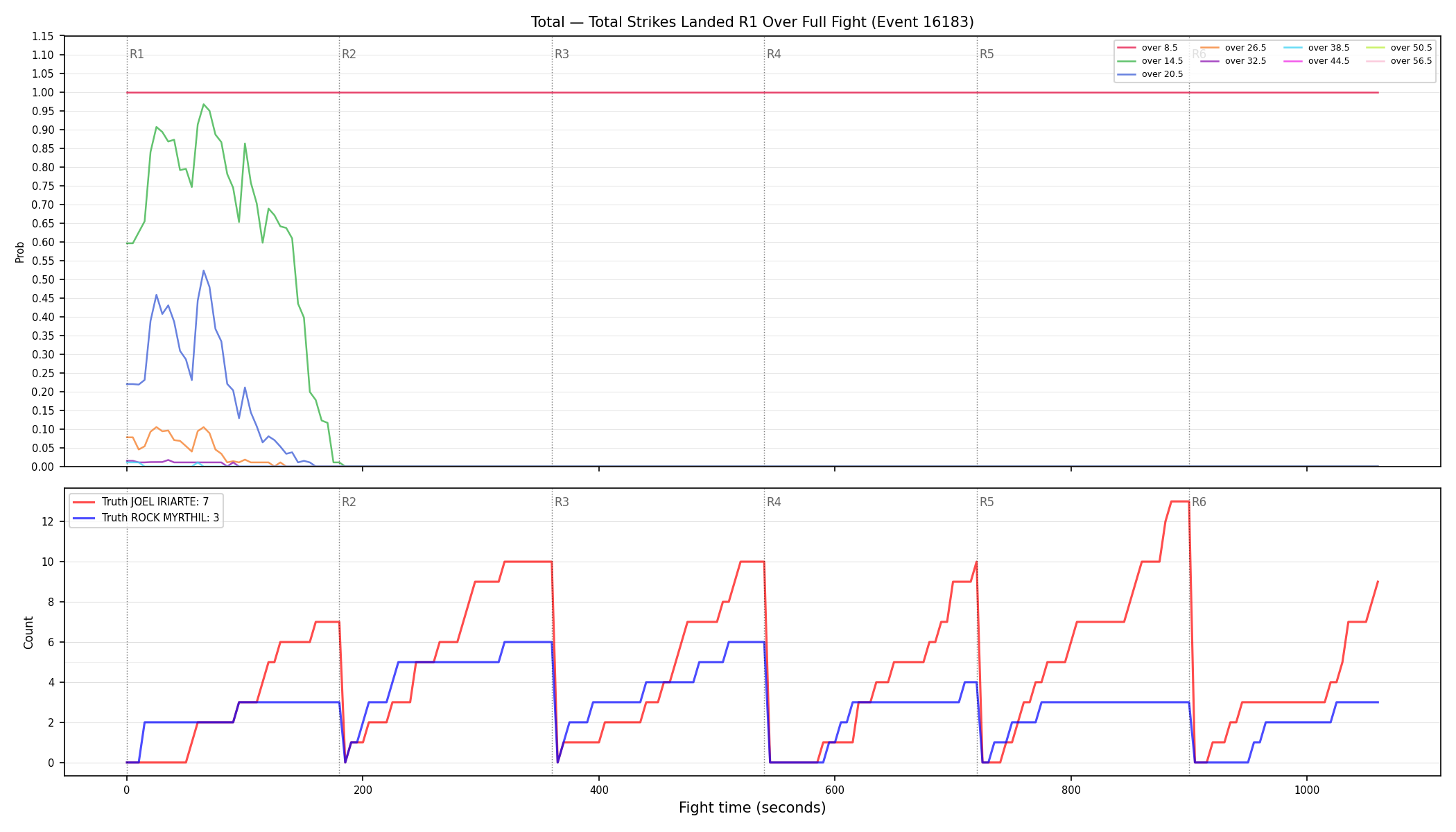Click the 8 tick on the Count axis

[x=51, y=602]
